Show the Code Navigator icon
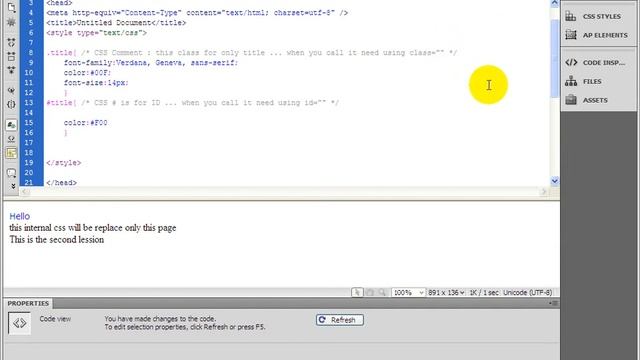The image size is (640, 360). 11,22
